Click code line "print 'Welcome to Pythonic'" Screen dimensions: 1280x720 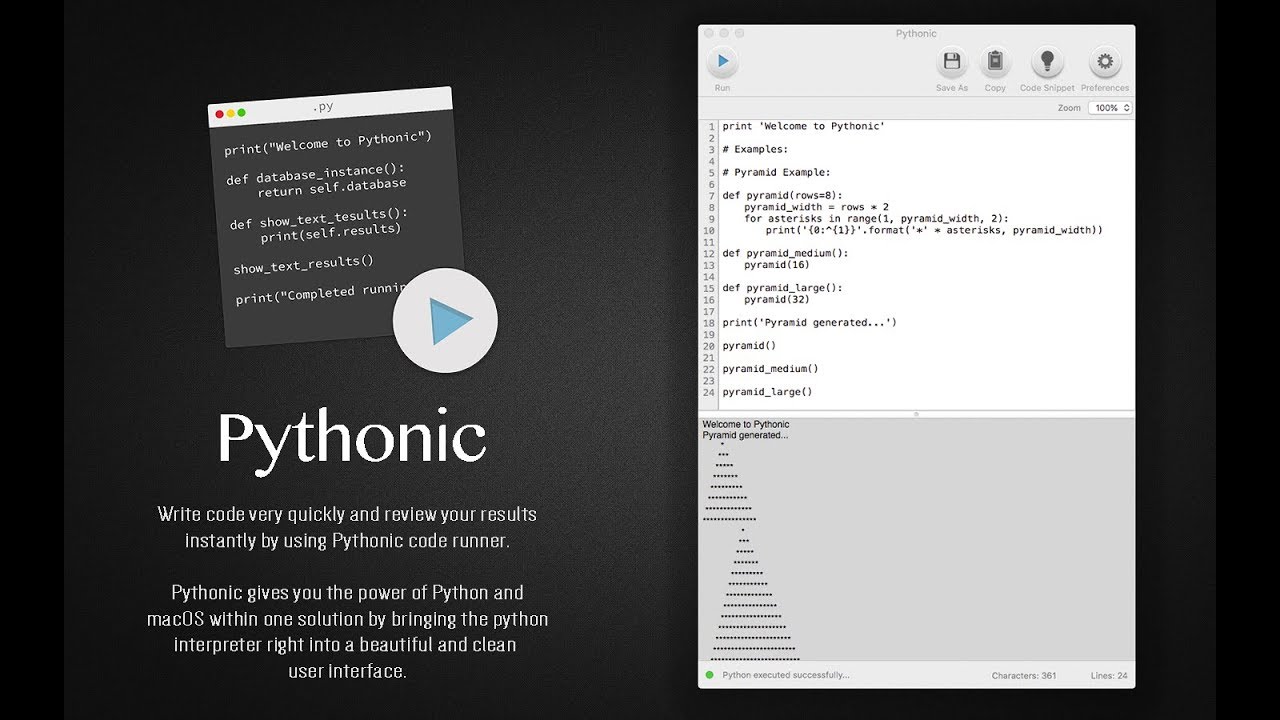804,126
